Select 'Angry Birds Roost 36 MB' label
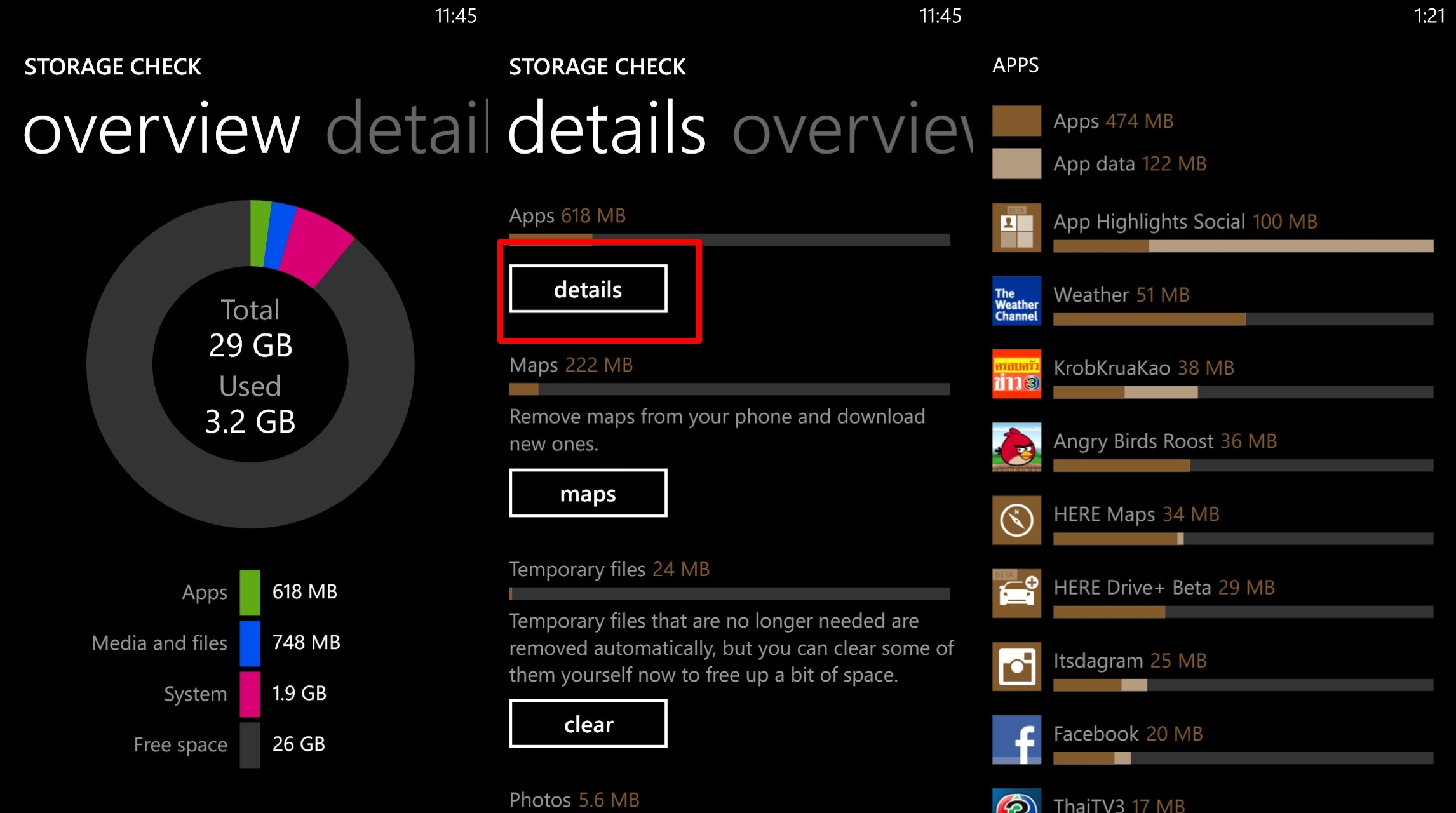Viewport: 1456px width, 813px height. coord(1165,441)
